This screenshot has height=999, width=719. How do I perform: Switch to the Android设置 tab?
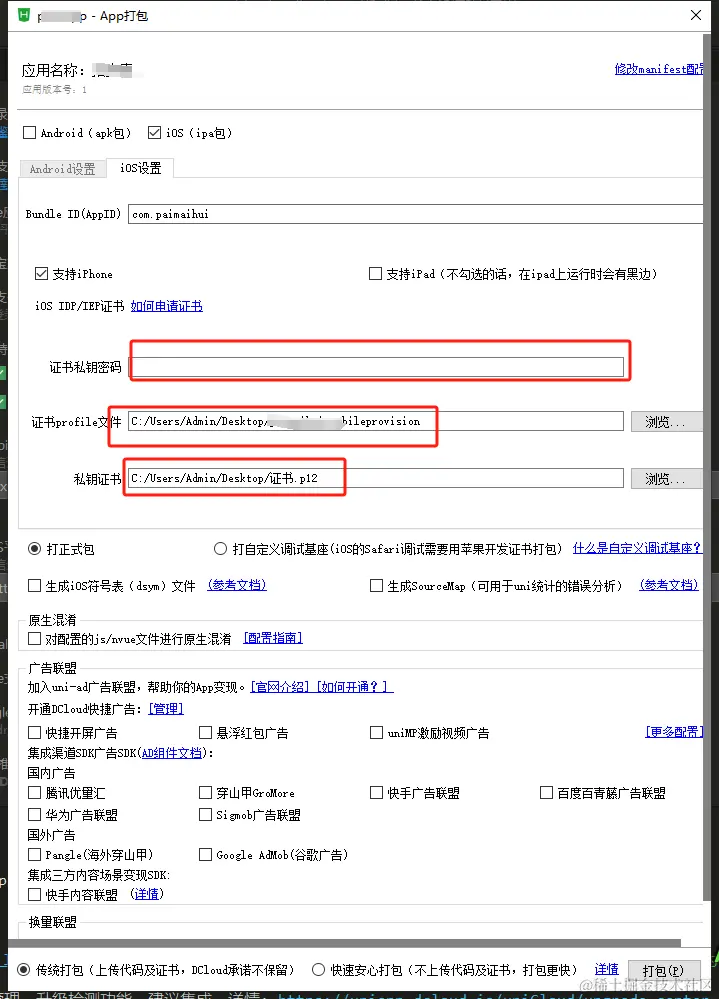[x=62, y=169]
